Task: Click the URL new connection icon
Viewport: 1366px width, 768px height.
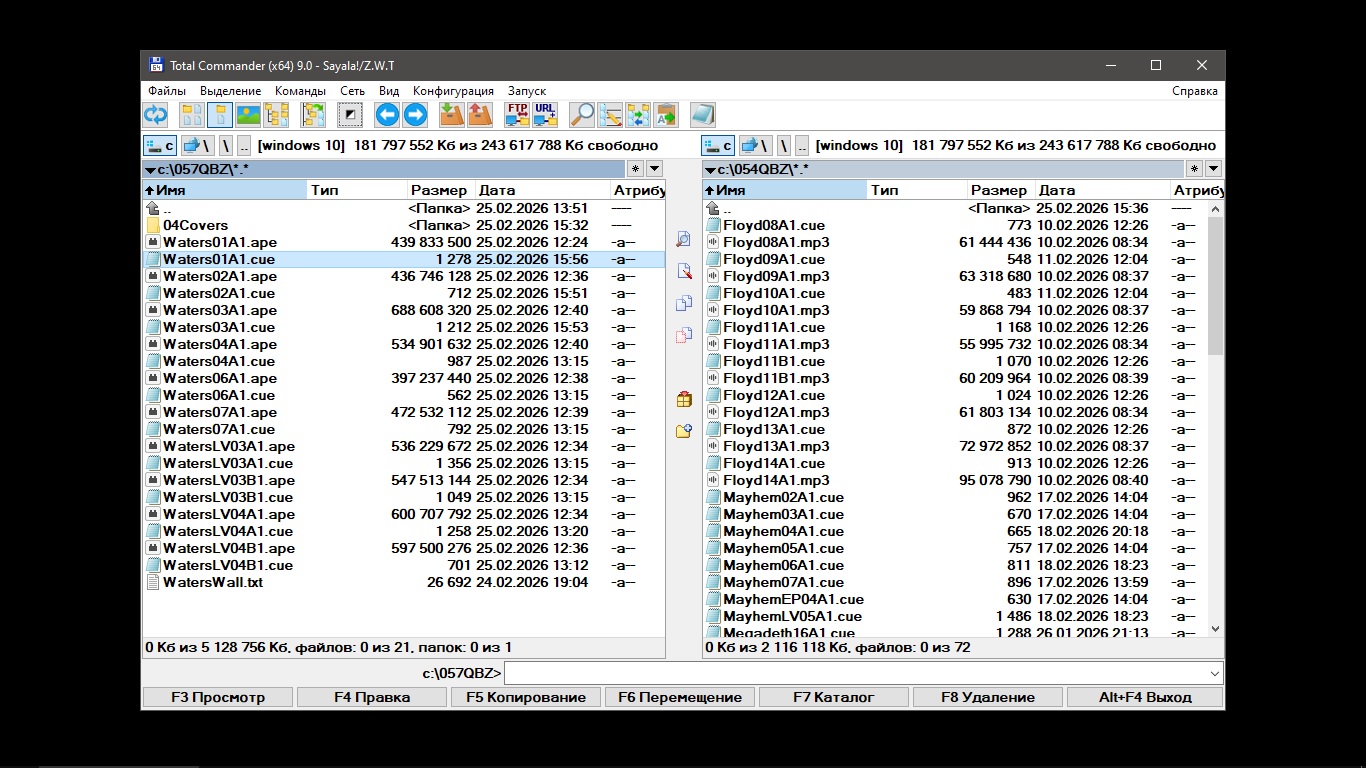Action: point(545,115)
